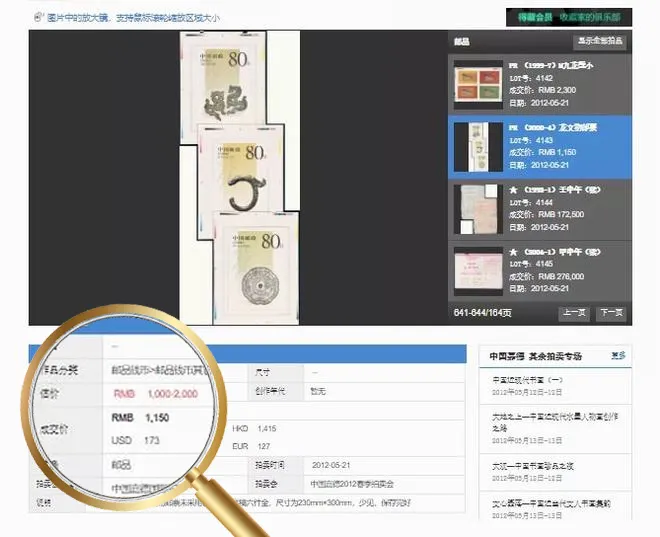Click the price RMB 2,300 of lot 4142
The height and width of the screenshot is (537, 660).
[557, 90]
